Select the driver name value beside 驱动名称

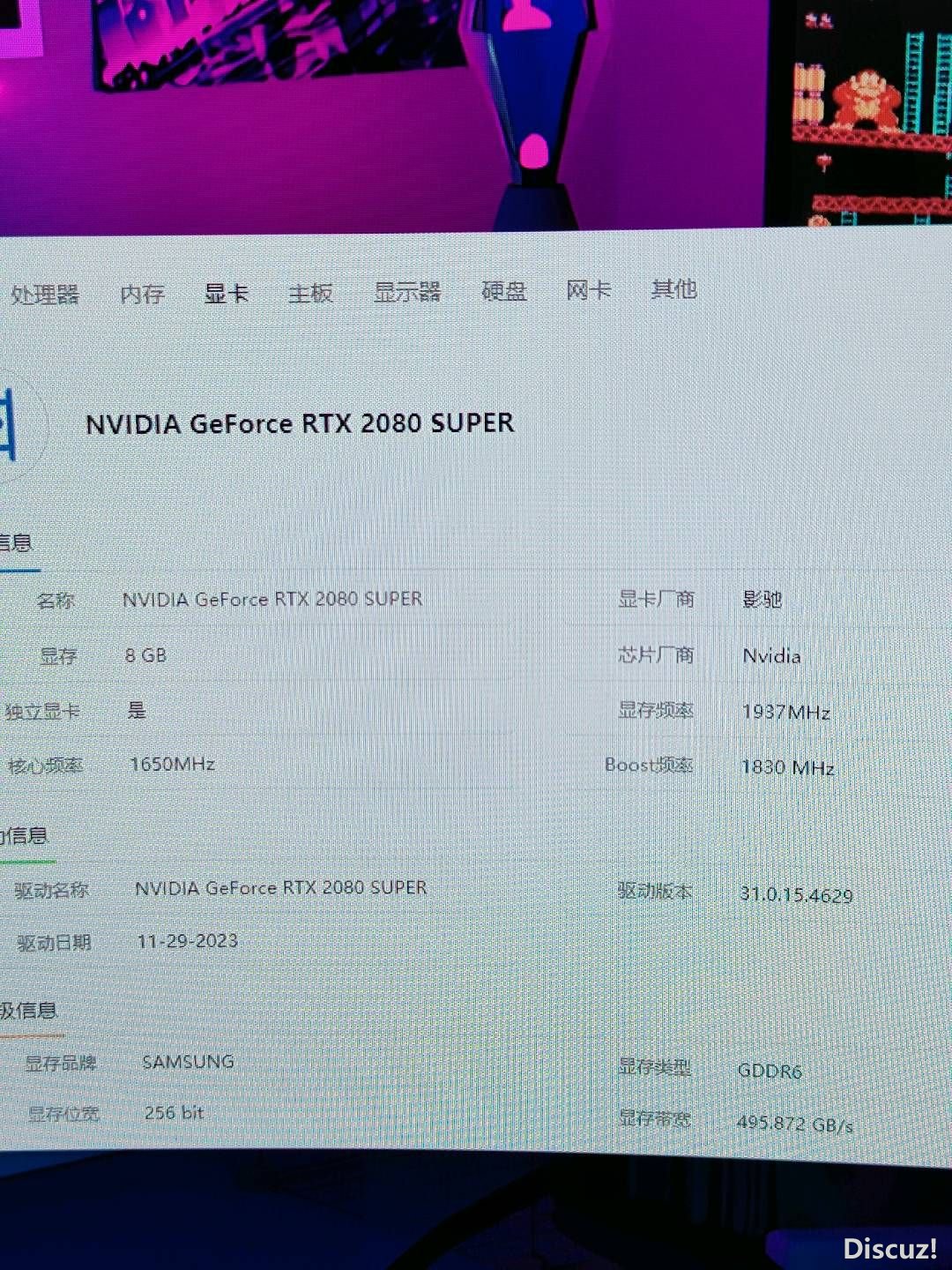281,888
